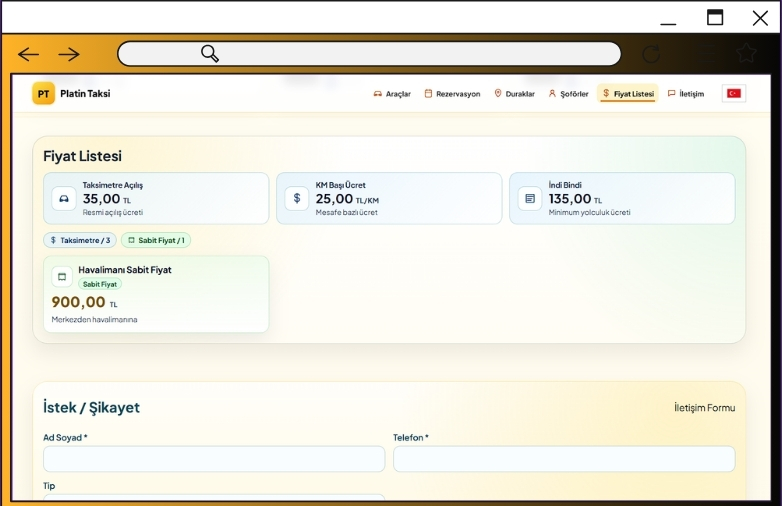Click the dollar icon in KM Başı Ücret card
Image resolution: width=782 pixels, height=506 pixels.
pyautogui.click(x=297, y=198)
